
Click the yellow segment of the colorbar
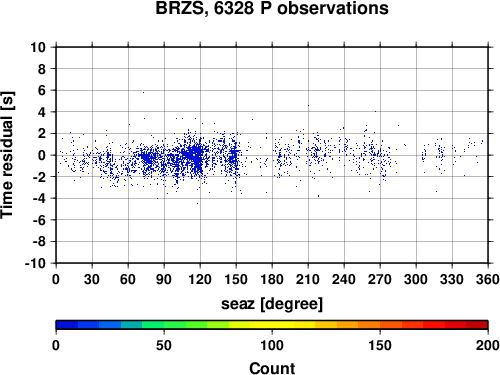click(272, 325)
